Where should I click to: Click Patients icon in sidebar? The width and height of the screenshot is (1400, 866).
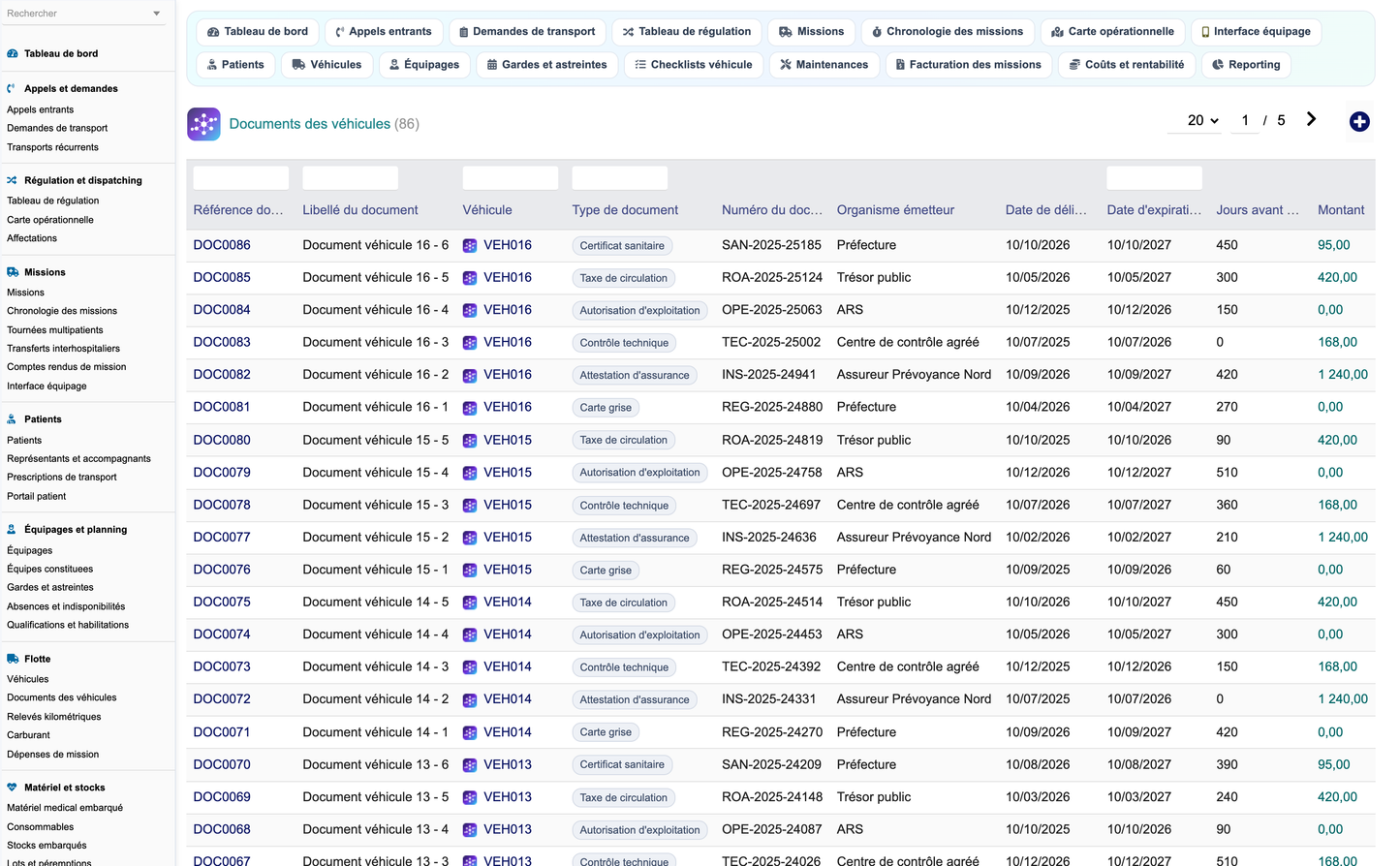coord(13,419)
